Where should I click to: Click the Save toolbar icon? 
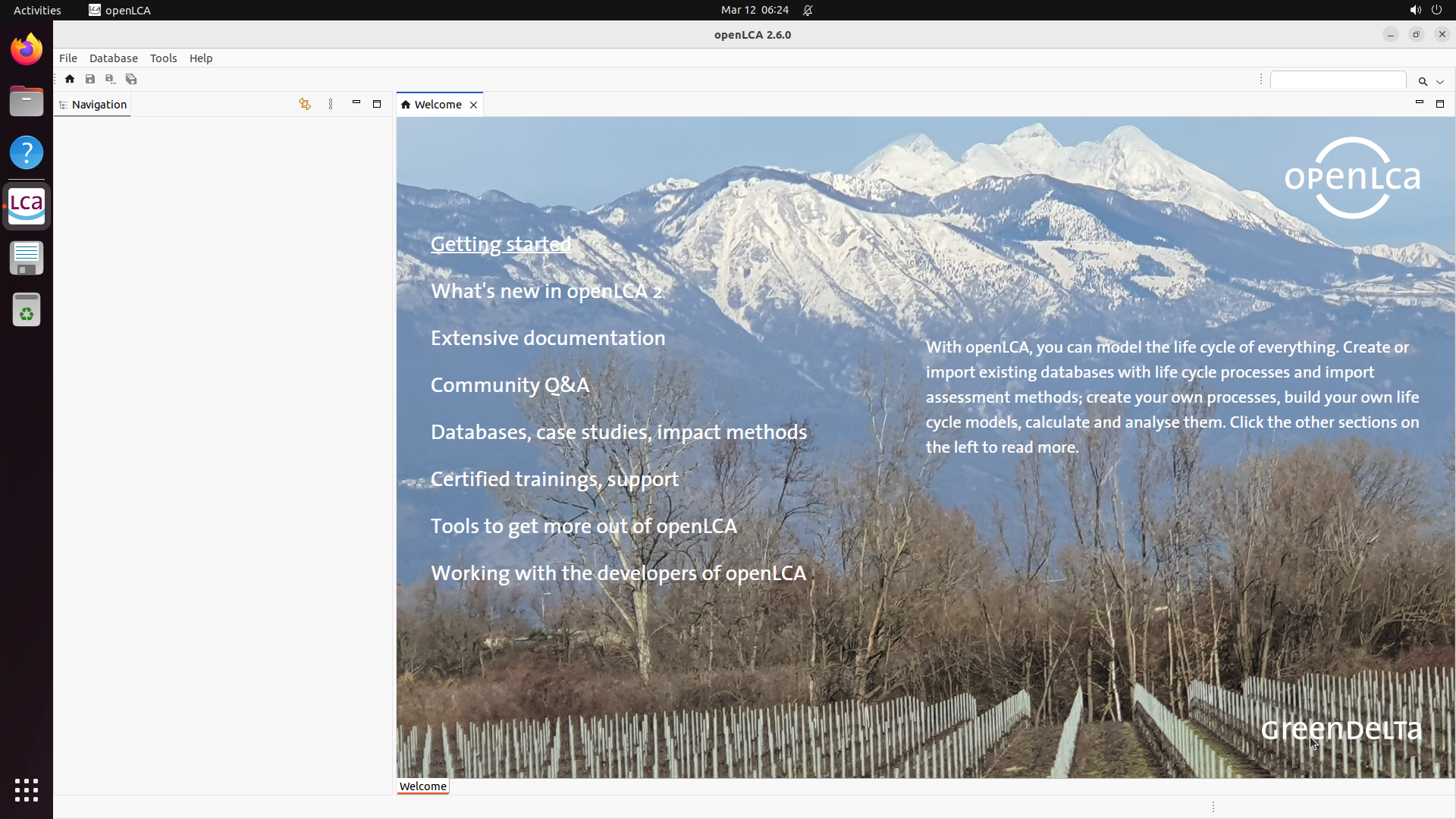(x=90, y=79)
